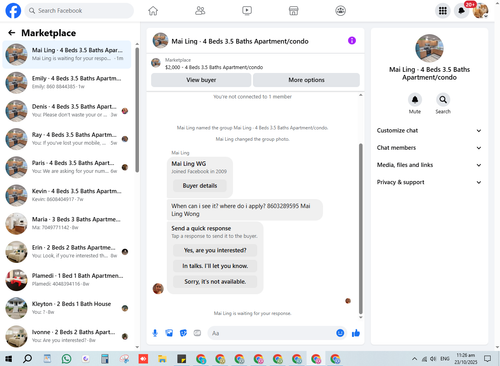This screenshot has width=500, height=366.
Task: Click the listing thumbnail beside $2,000 price
Action: click(x=156, y=63)
